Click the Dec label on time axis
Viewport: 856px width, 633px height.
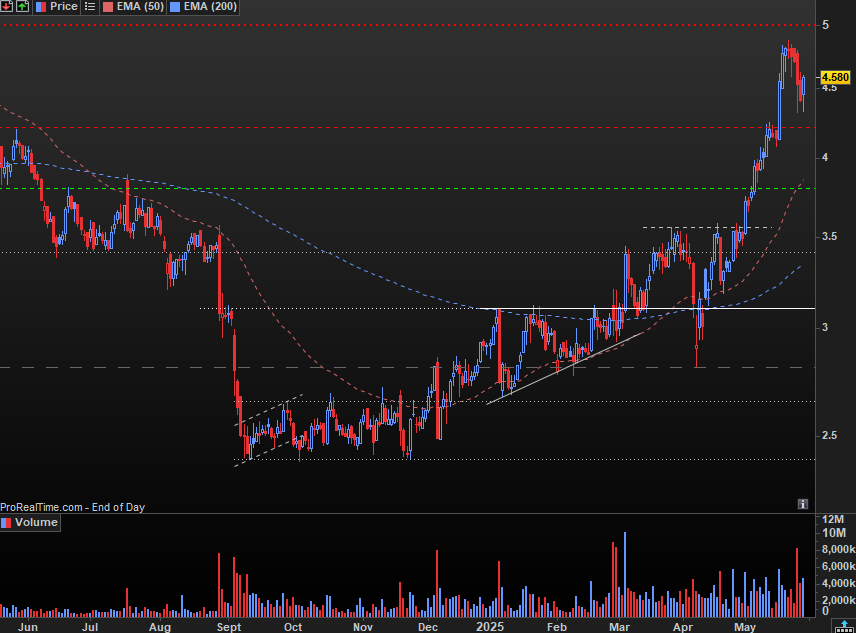[427, 627]
